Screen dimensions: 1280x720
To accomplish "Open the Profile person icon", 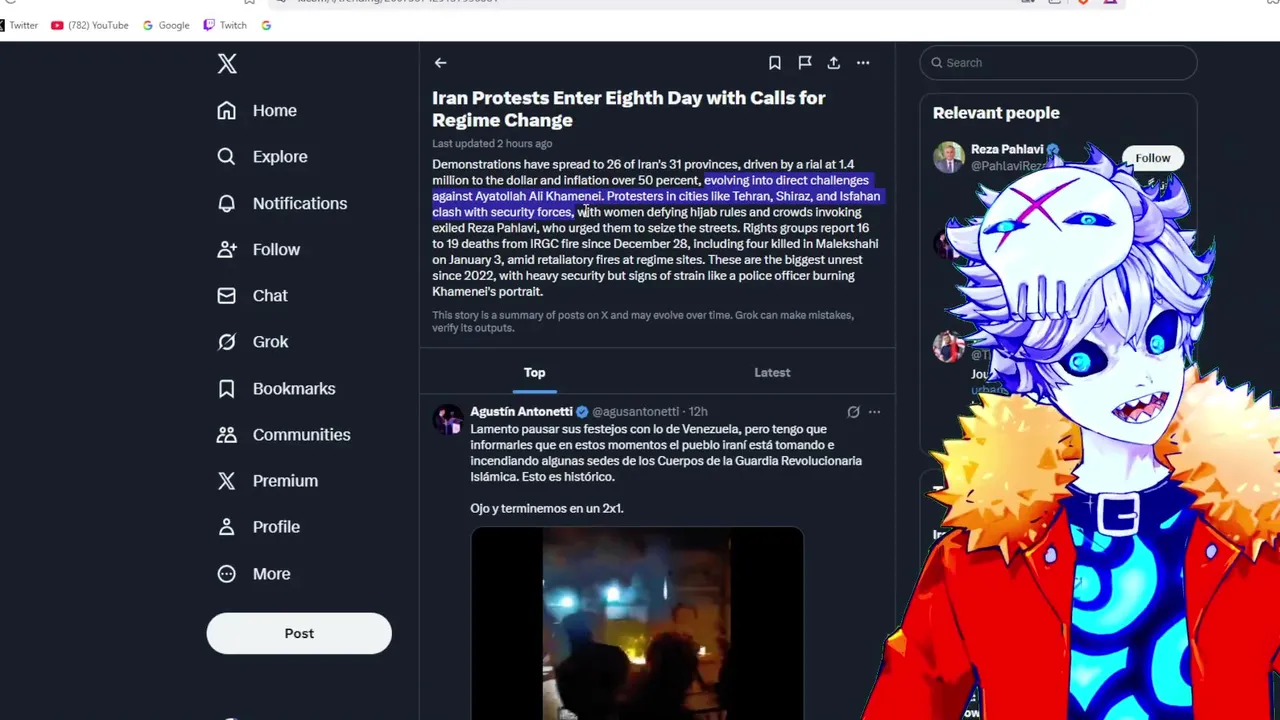I will point(227,527).
